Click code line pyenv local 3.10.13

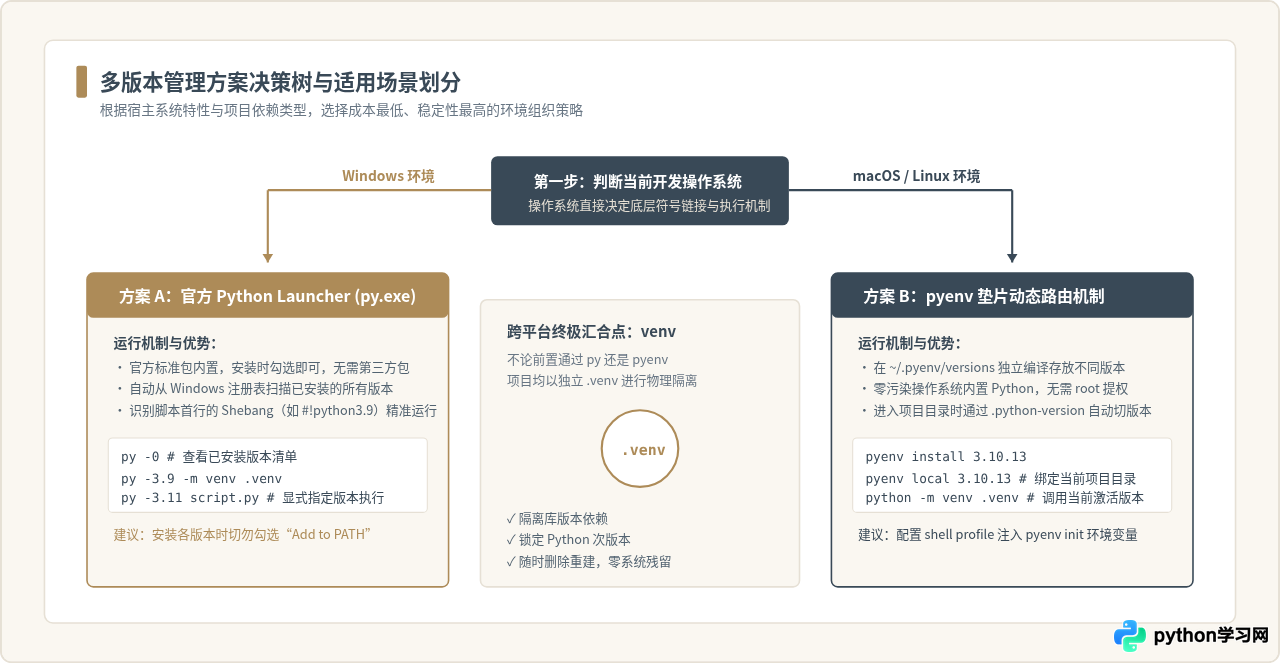click(1001, 478)
